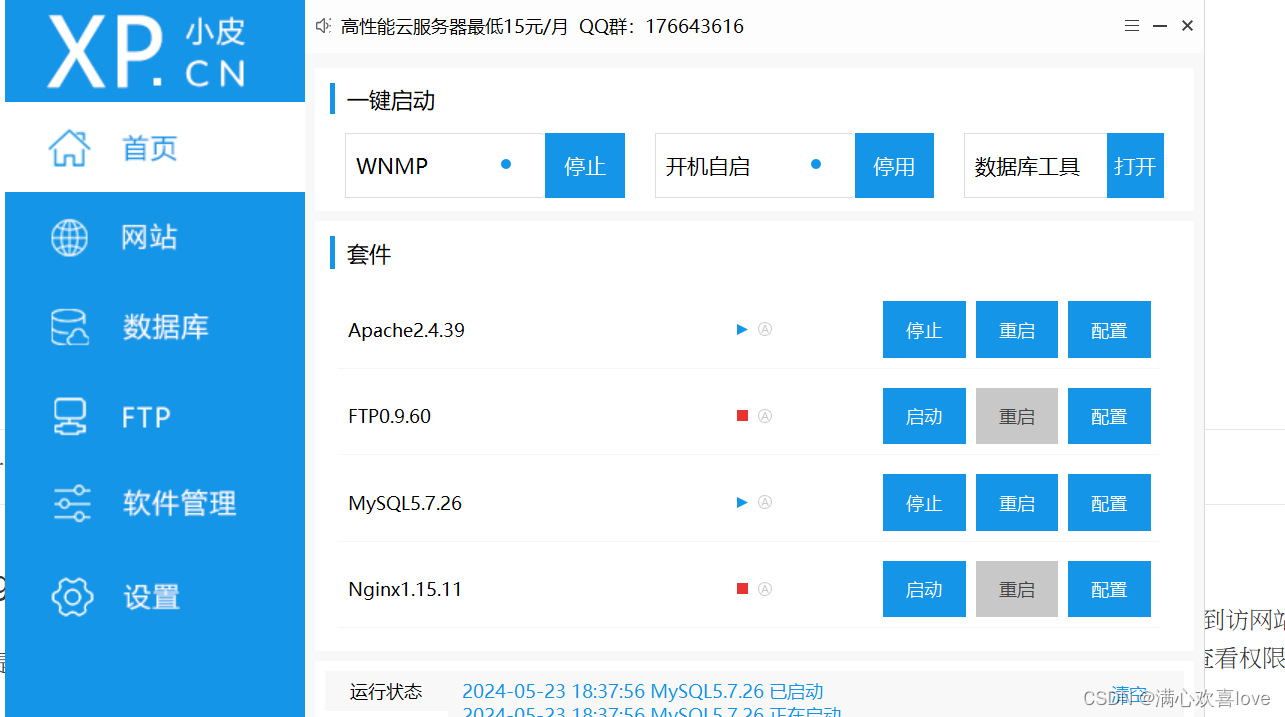Image resolution: width=1285 pixels, height=717 pixels.
Task: Click the sliders icon for 软件管理
Action: tap(72, 503)
